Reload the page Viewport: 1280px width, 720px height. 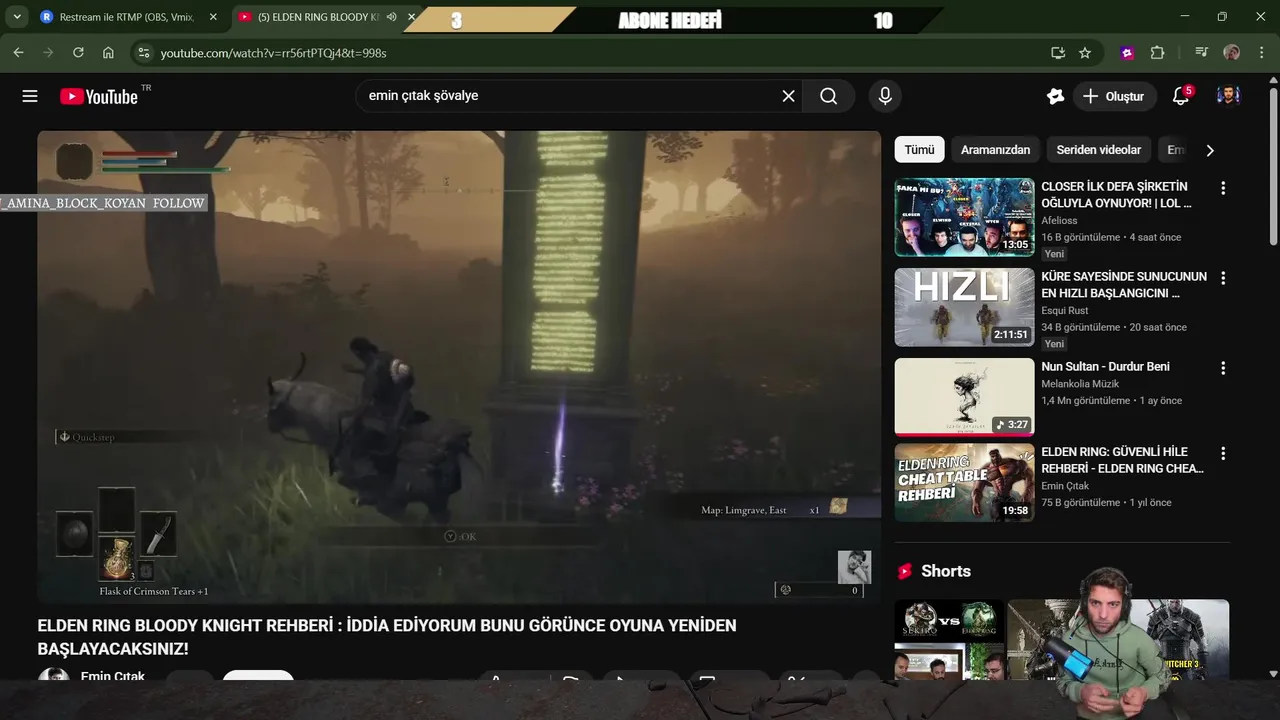coord(78,52)
